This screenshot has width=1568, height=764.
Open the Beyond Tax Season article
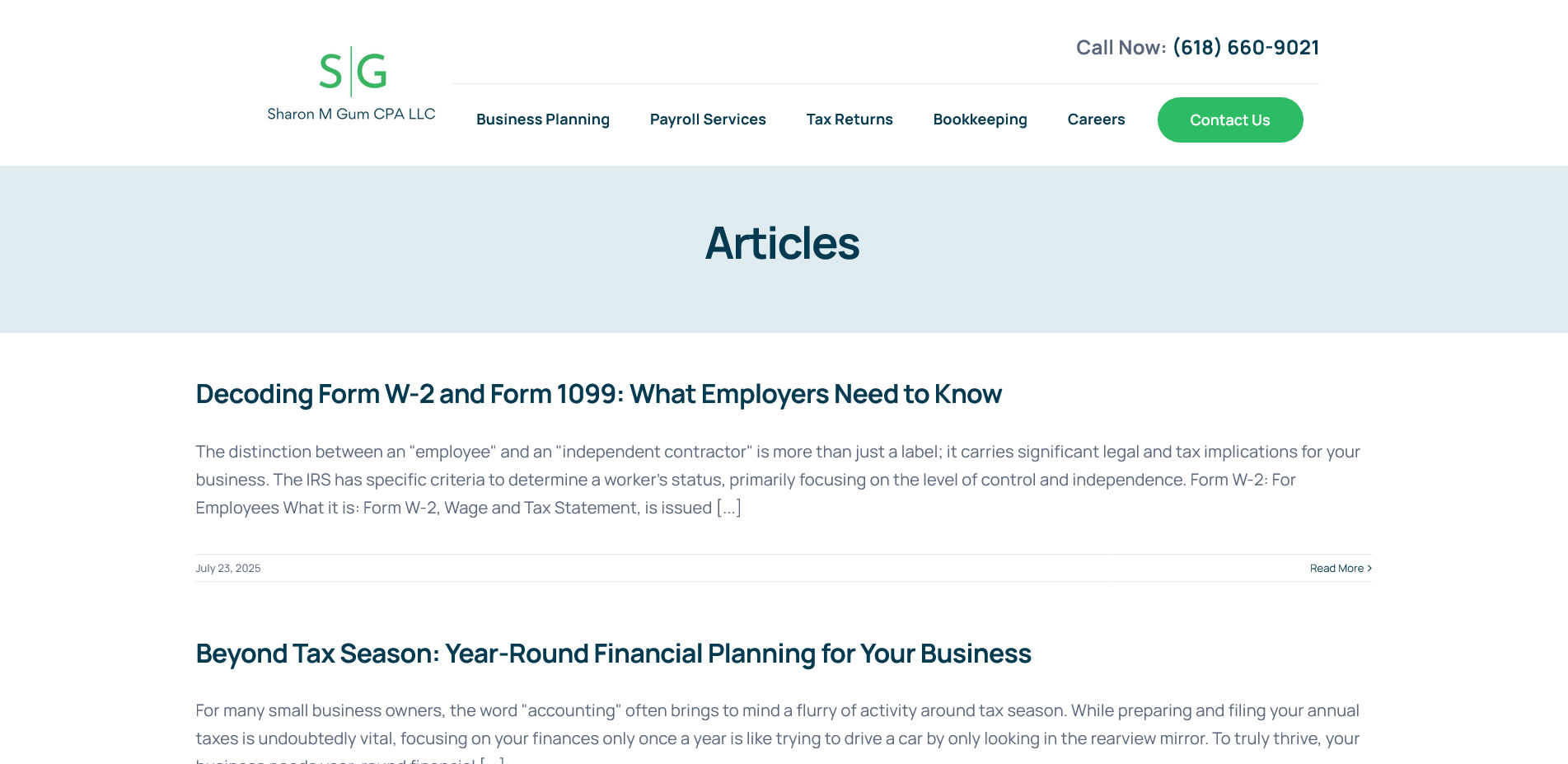point(613,653)
